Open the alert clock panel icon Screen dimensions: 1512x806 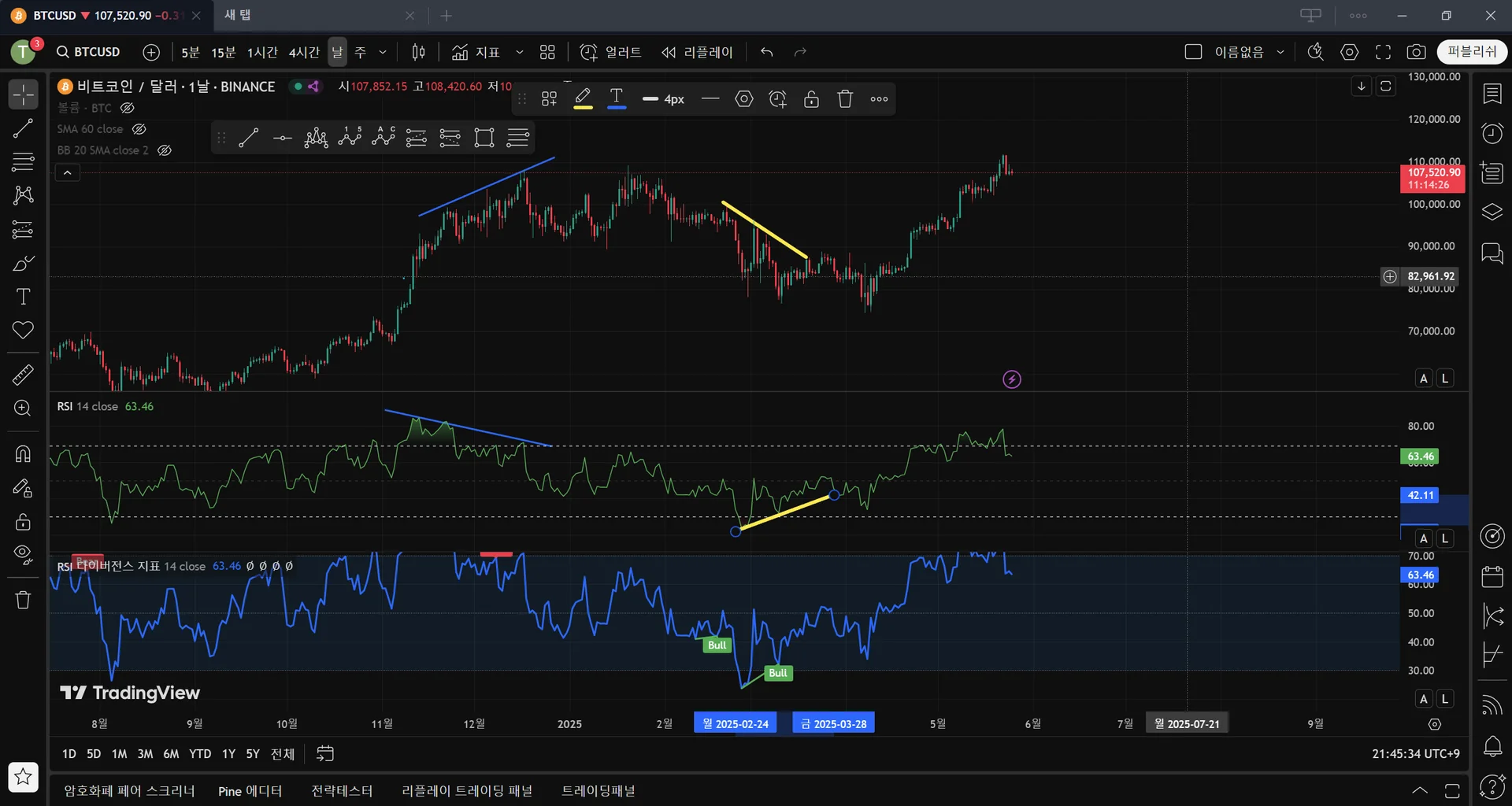point(1492,133)
